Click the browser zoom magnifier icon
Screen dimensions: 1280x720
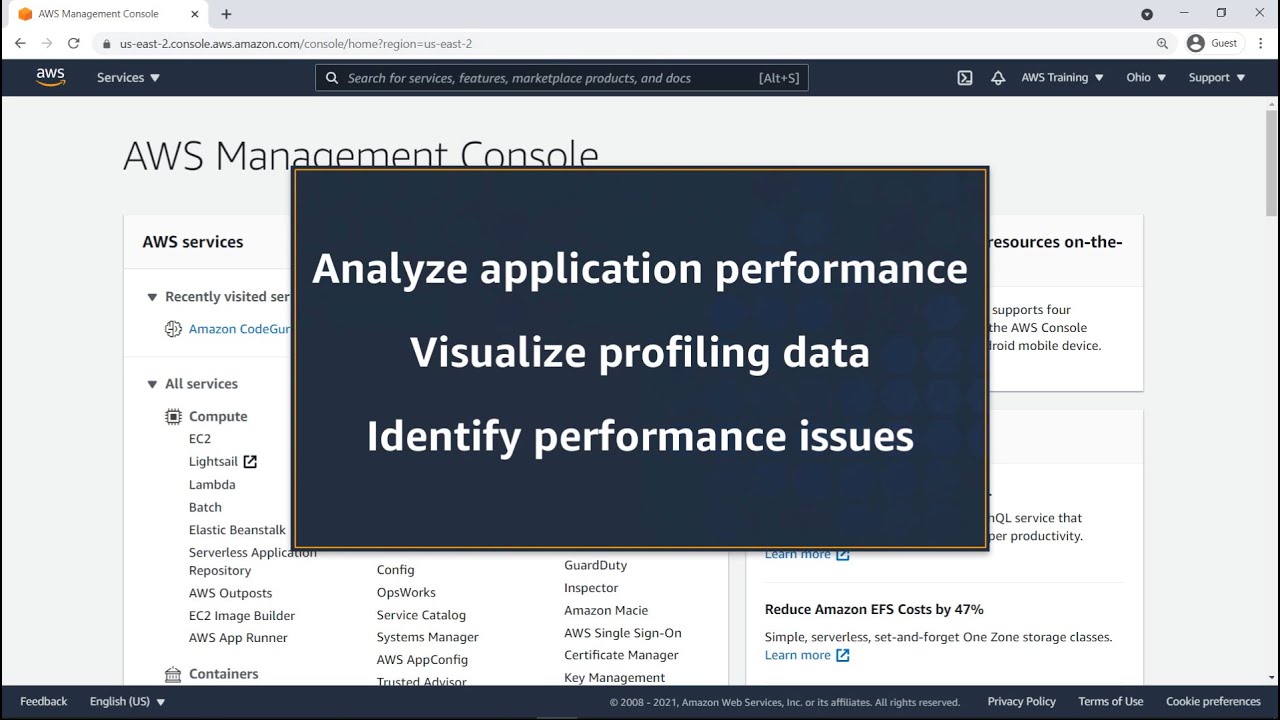1162,43
